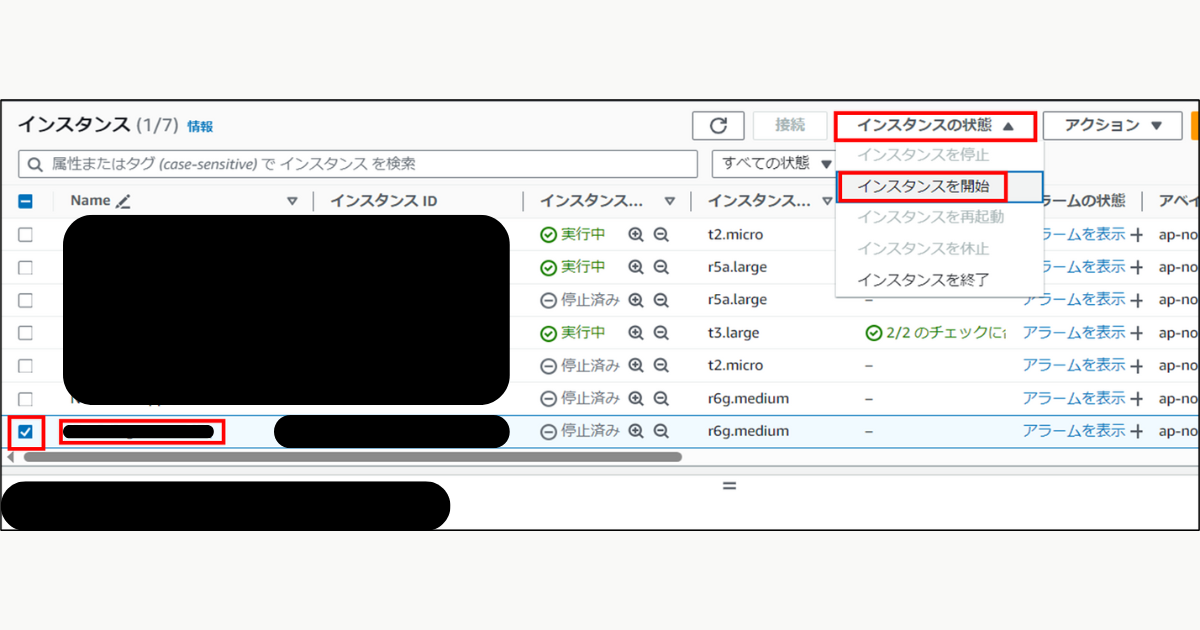Check the checkbox for the first instance row
Image resolution: width=1200 pixels, height=630 pixels.
(x=26, y=233)
